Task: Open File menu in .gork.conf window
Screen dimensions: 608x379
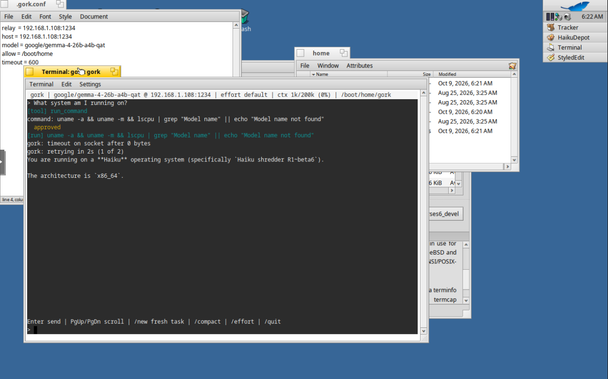Action: click(x=9, y=17)
